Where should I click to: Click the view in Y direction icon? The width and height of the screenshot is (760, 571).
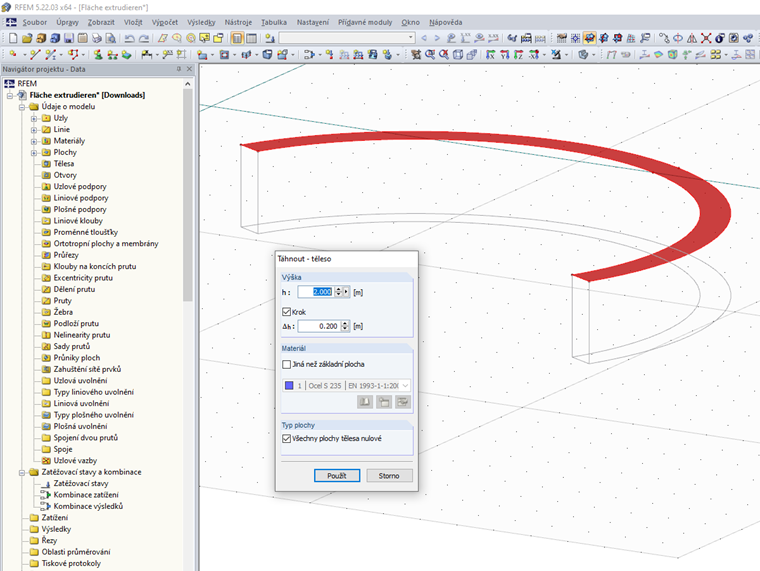505,55
